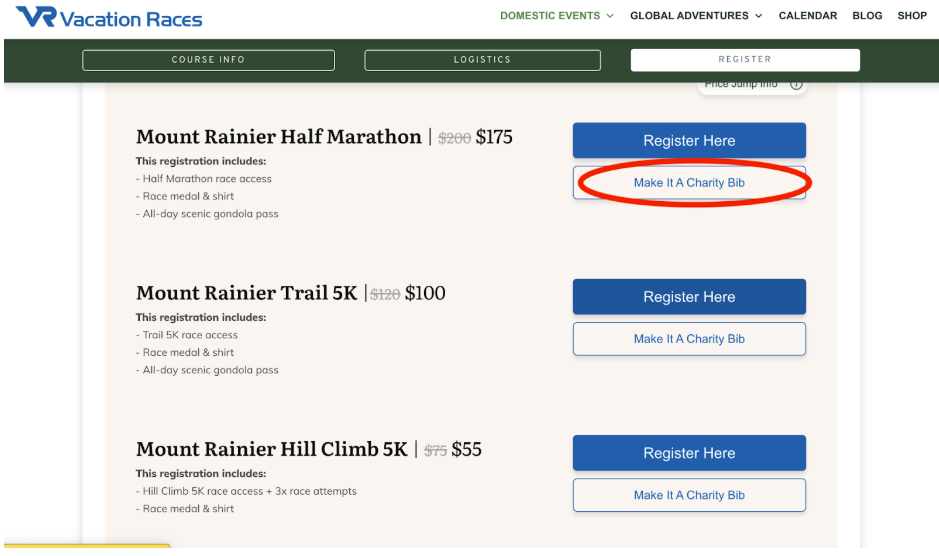Click the struck-through $75 price
Viewport: 939px width, 556px height.
pyautogui.click(x=435, y=451)
